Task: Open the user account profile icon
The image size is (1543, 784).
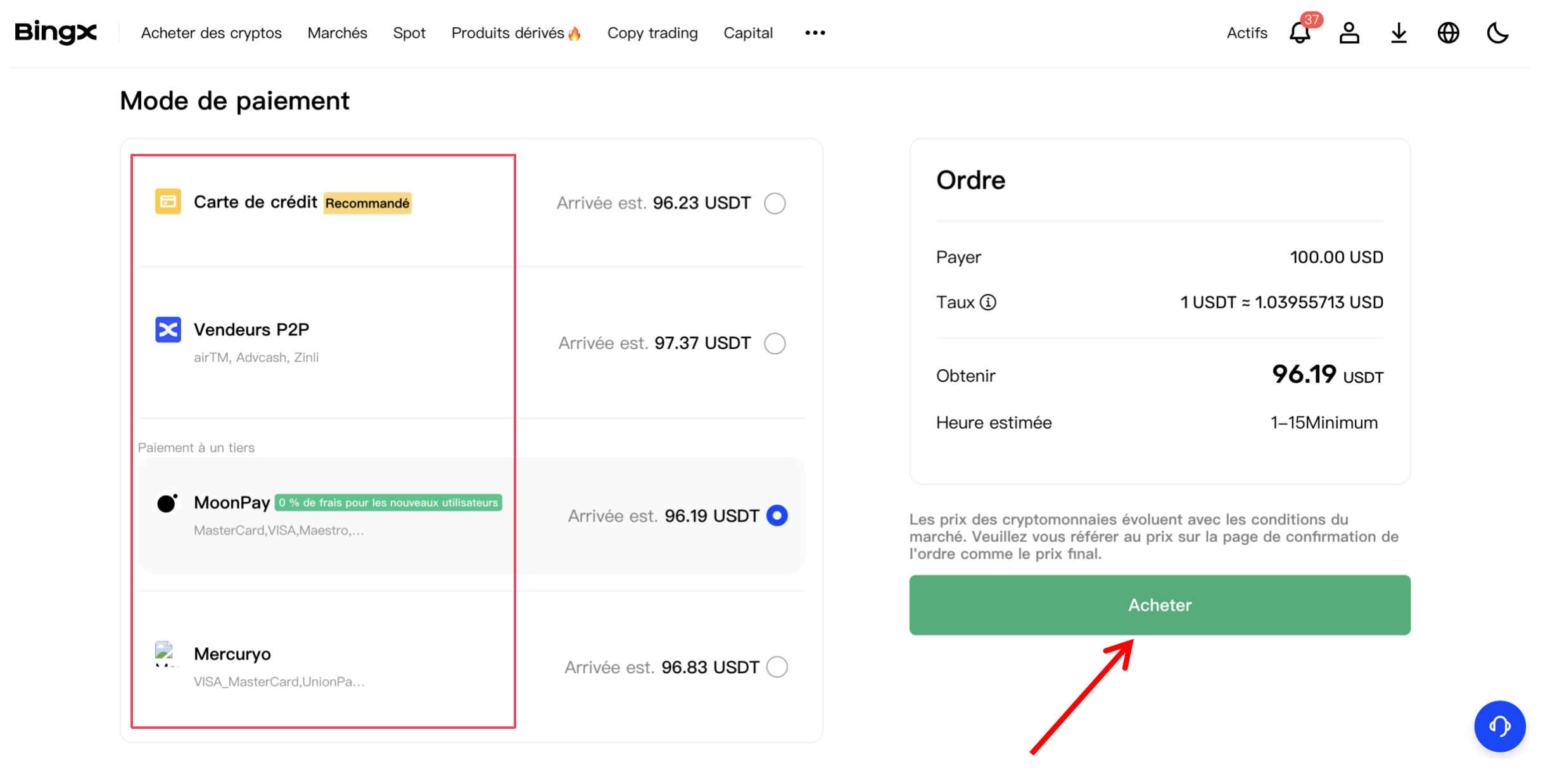Action: pos(1349,33)
